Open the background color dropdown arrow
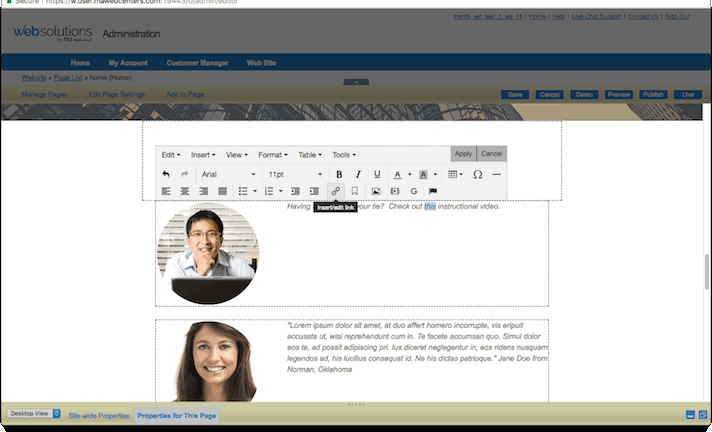Viewport: 712px width, 432px height. point(435,174)
